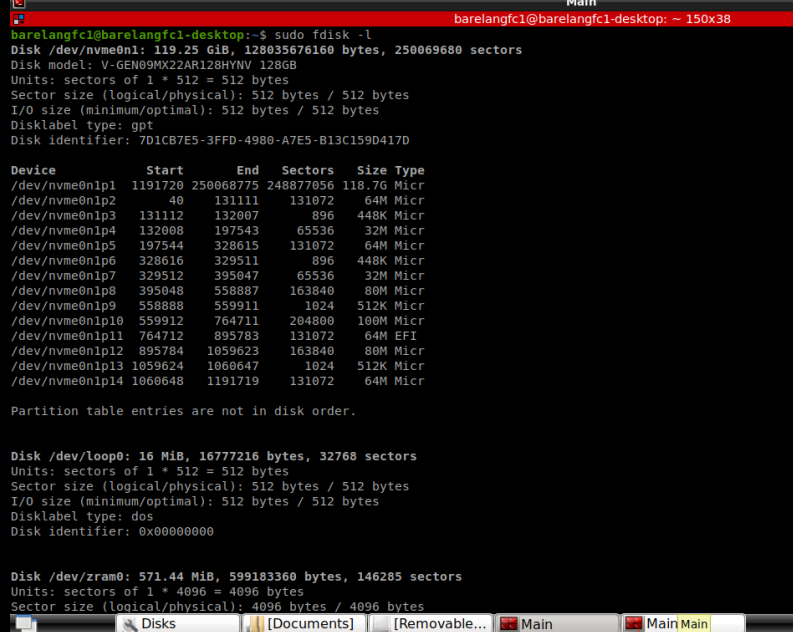Click the '/dev/nvme0n1p9' device entry
The height and width of the screenshot is (632, 793).
tap(63, 306)
